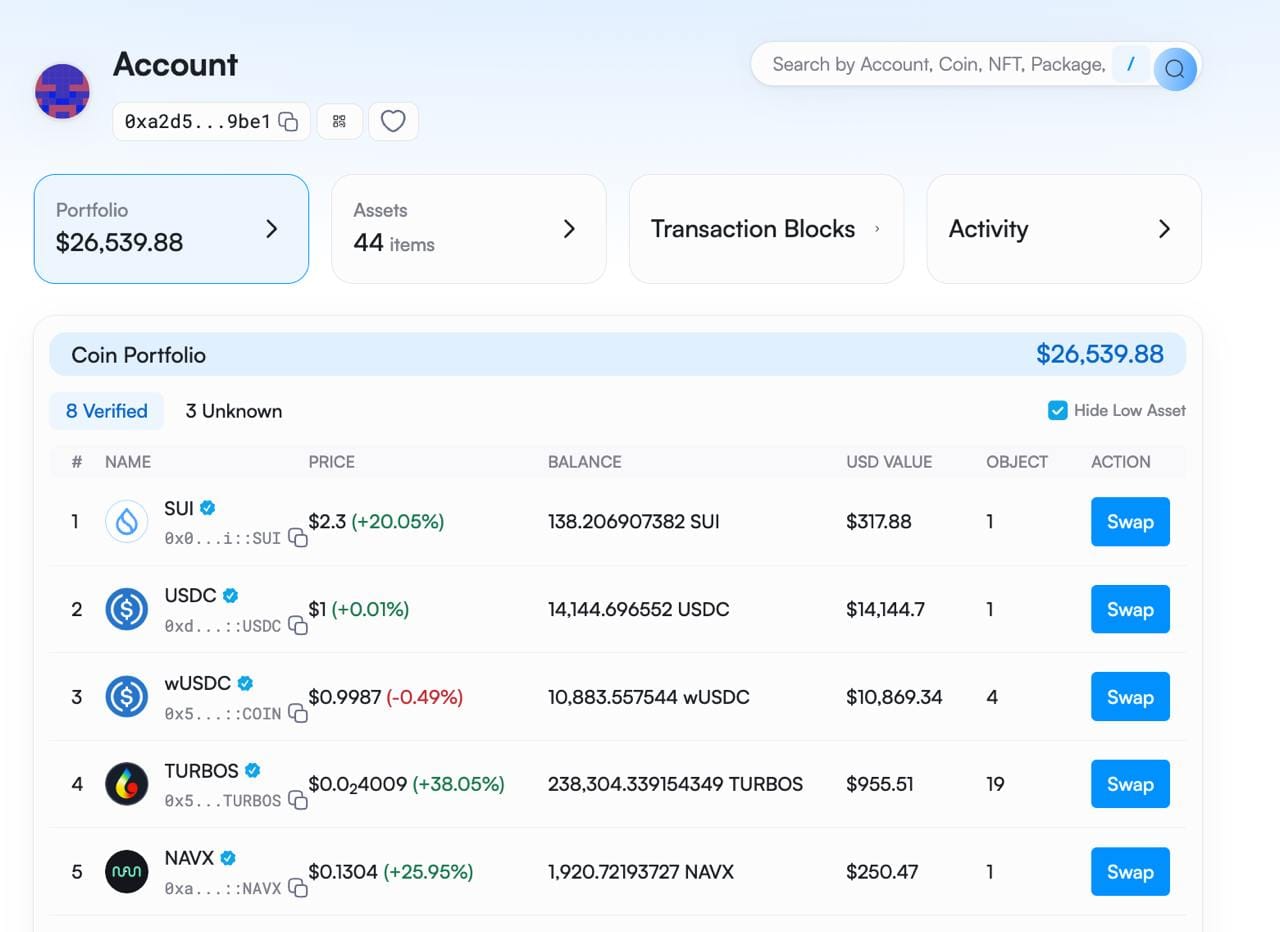
Task: Expand the Transaction Blocks small chevron
Action: 877,229
